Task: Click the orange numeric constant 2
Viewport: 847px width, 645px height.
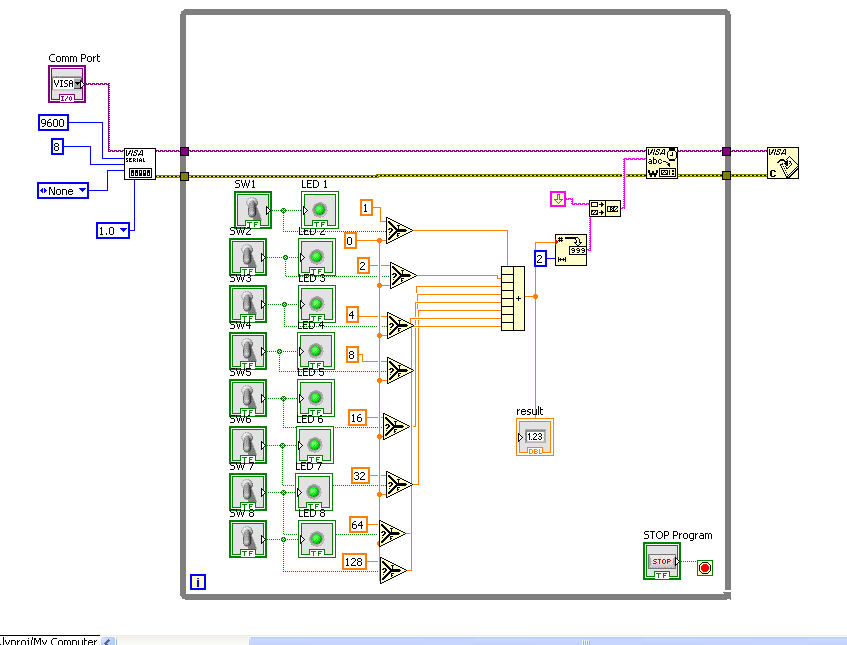Action: click(x=363, y=266)
